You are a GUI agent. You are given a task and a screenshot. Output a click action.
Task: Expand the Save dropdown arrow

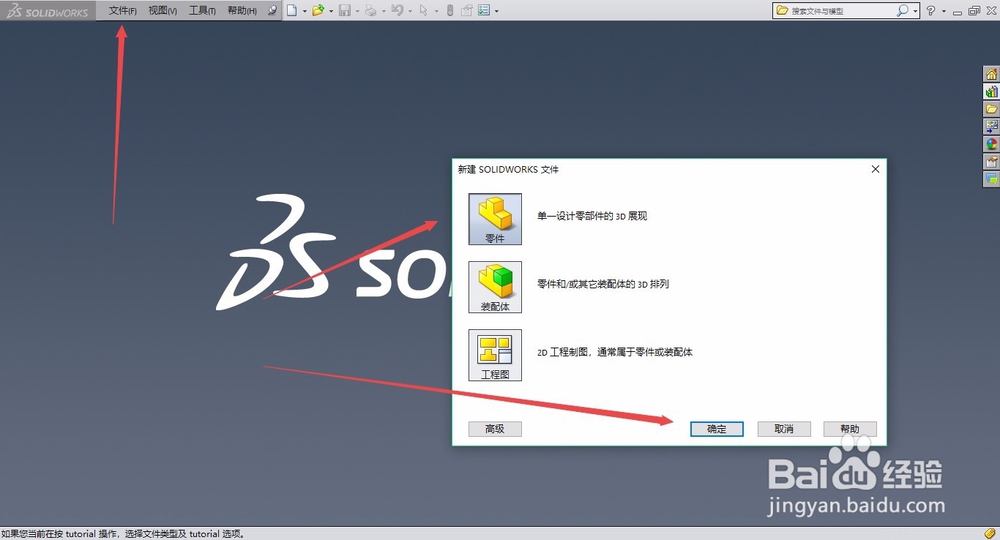point(357,11)
